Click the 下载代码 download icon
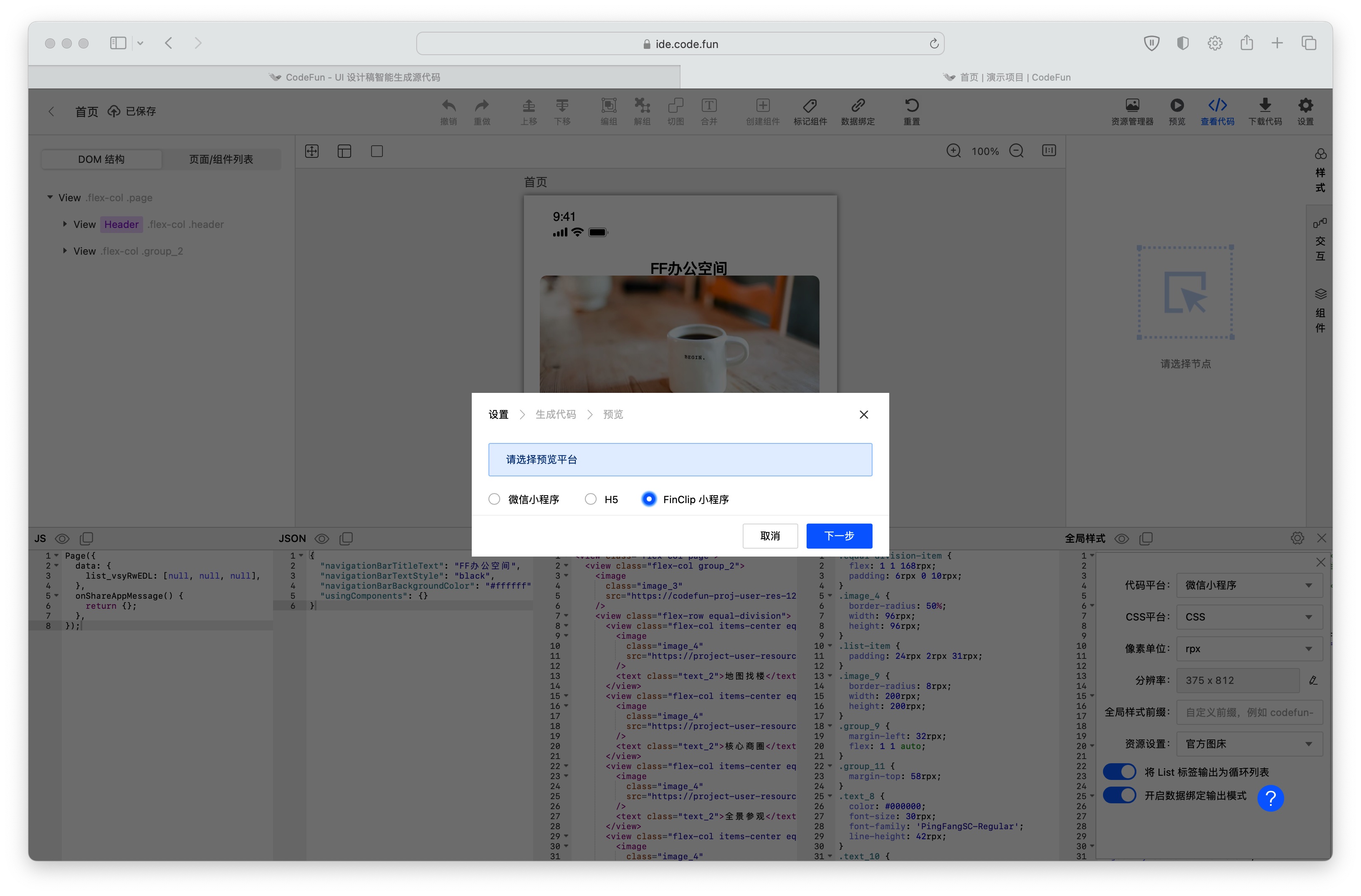Screen dimensions: 1361x896 point(1265,106)
